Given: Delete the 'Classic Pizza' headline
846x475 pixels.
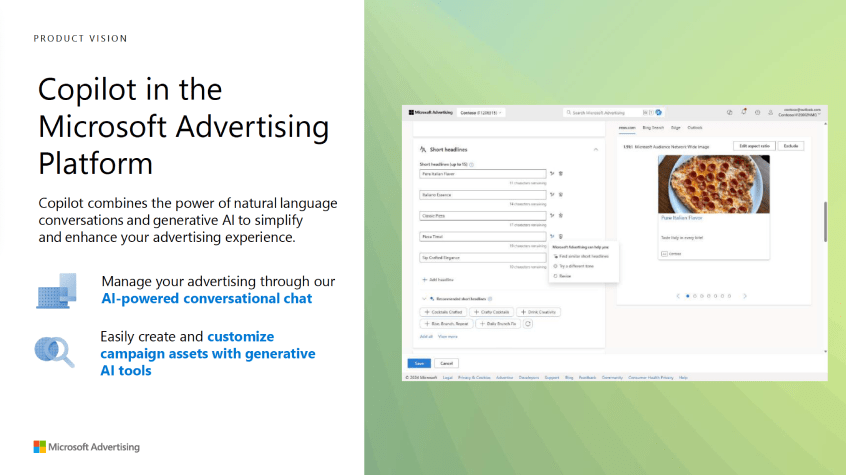Looking at the screenshot, I should [561, 215].
